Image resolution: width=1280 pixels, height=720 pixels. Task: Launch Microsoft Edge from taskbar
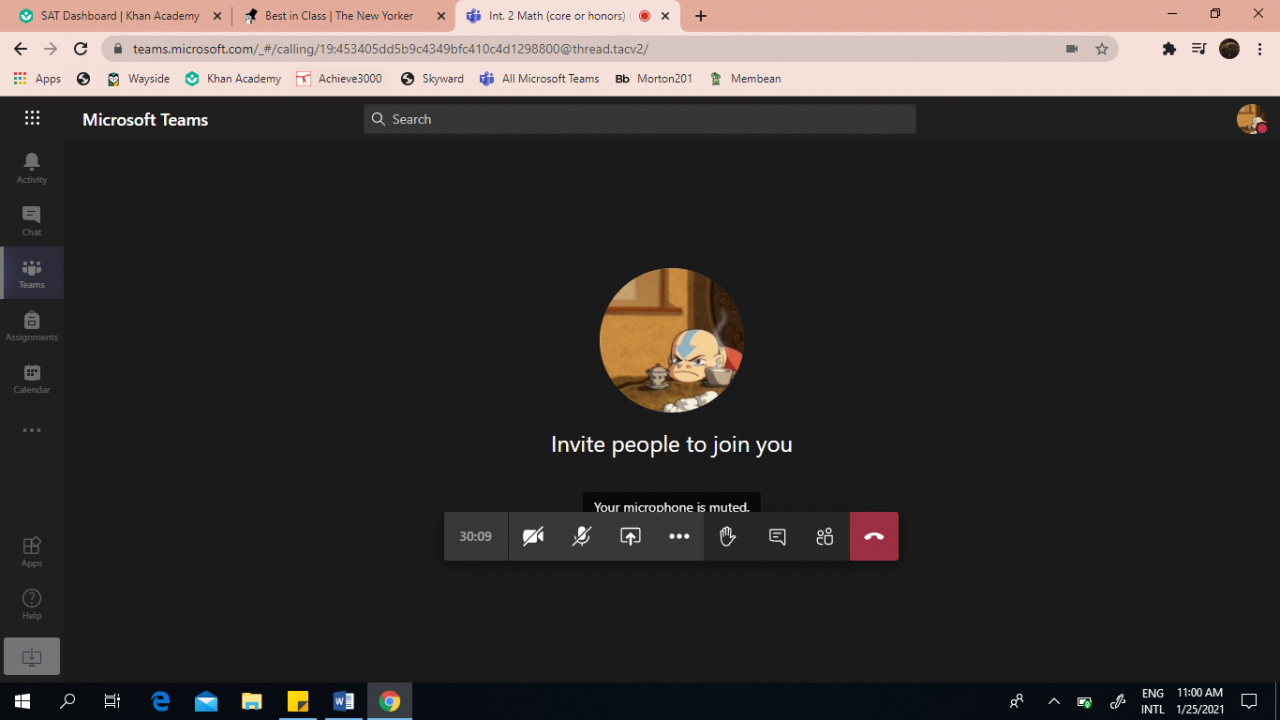(x=160, y=702)
